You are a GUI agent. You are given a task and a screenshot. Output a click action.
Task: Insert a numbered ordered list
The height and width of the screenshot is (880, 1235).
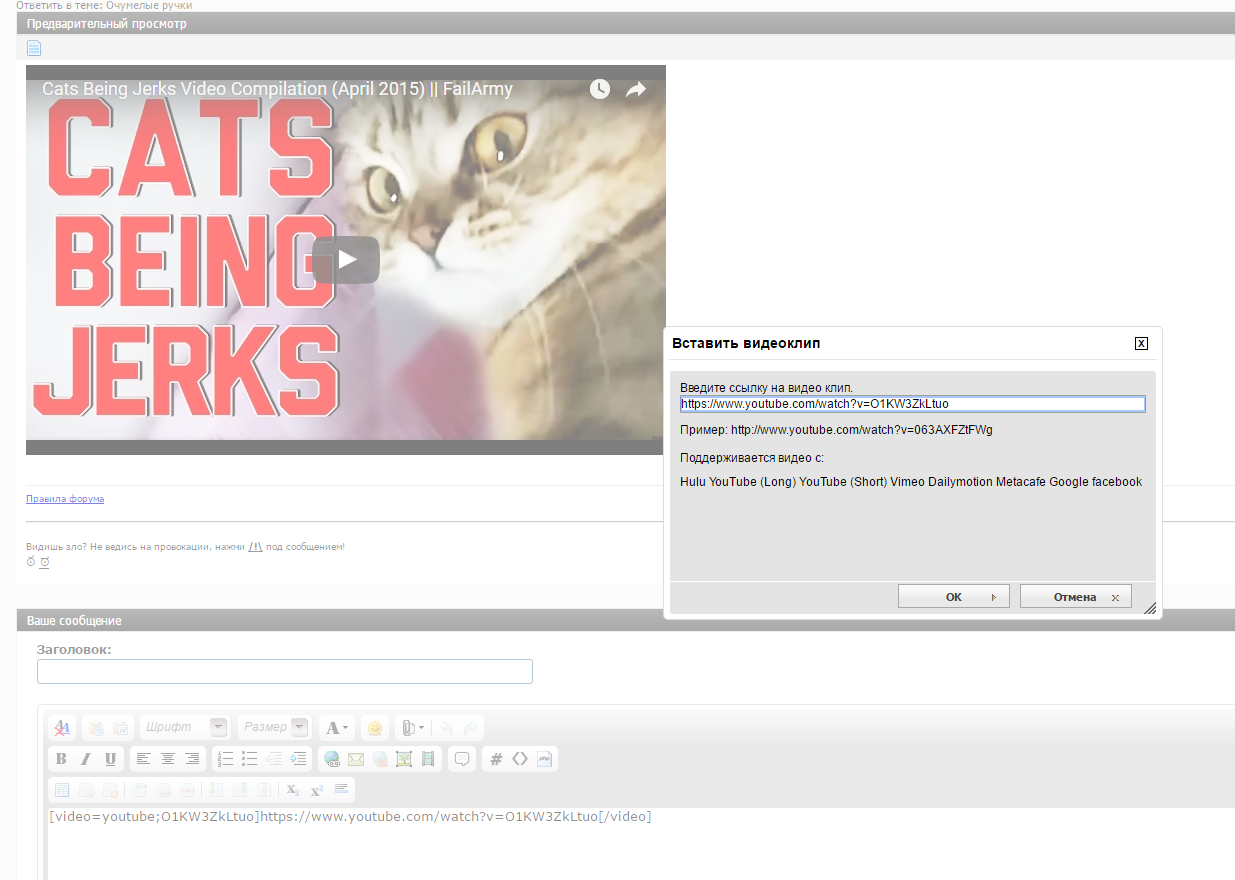point(226,759)
